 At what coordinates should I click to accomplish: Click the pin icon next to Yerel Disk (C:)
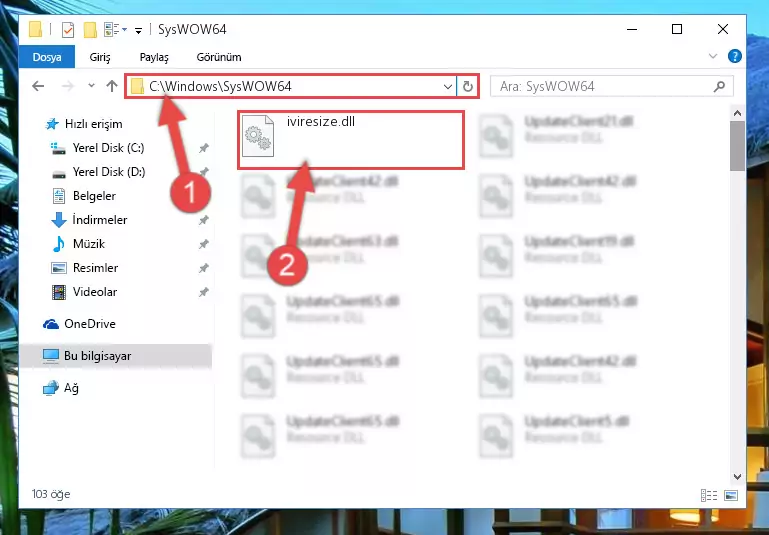point(204,148)
